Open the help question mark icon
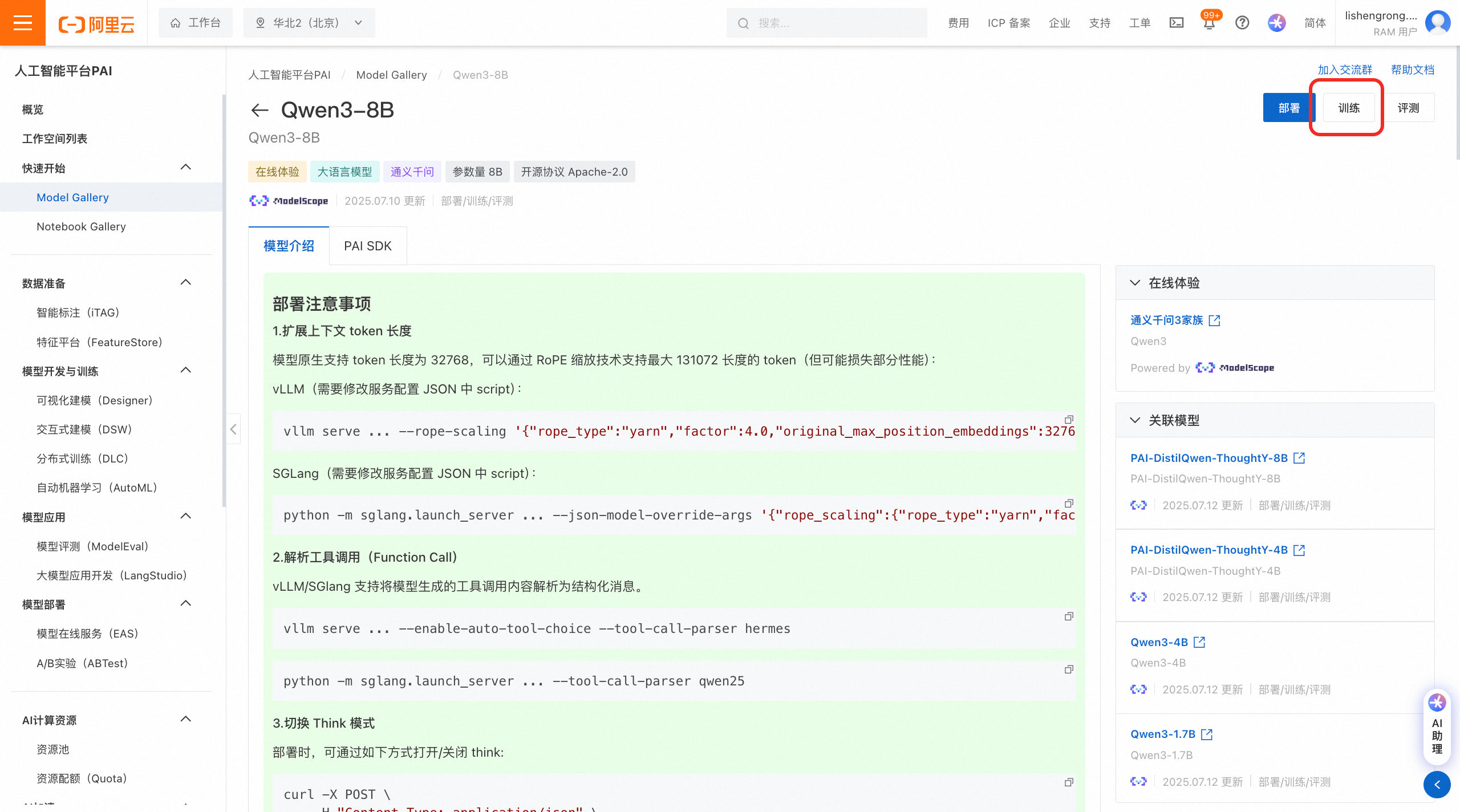Viewport: 1460px width, 812px height. coord(1242,23)
